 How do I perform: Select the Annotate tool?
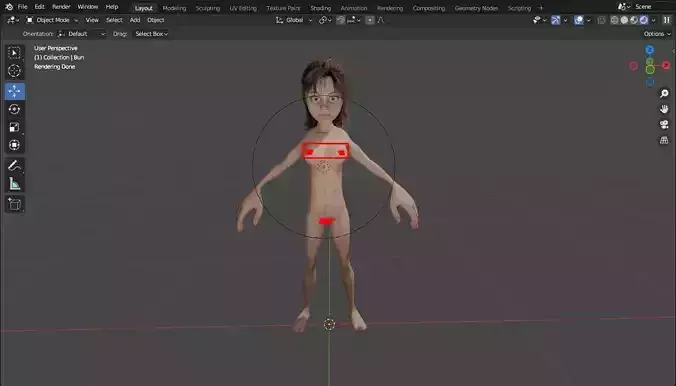(14, 166)
